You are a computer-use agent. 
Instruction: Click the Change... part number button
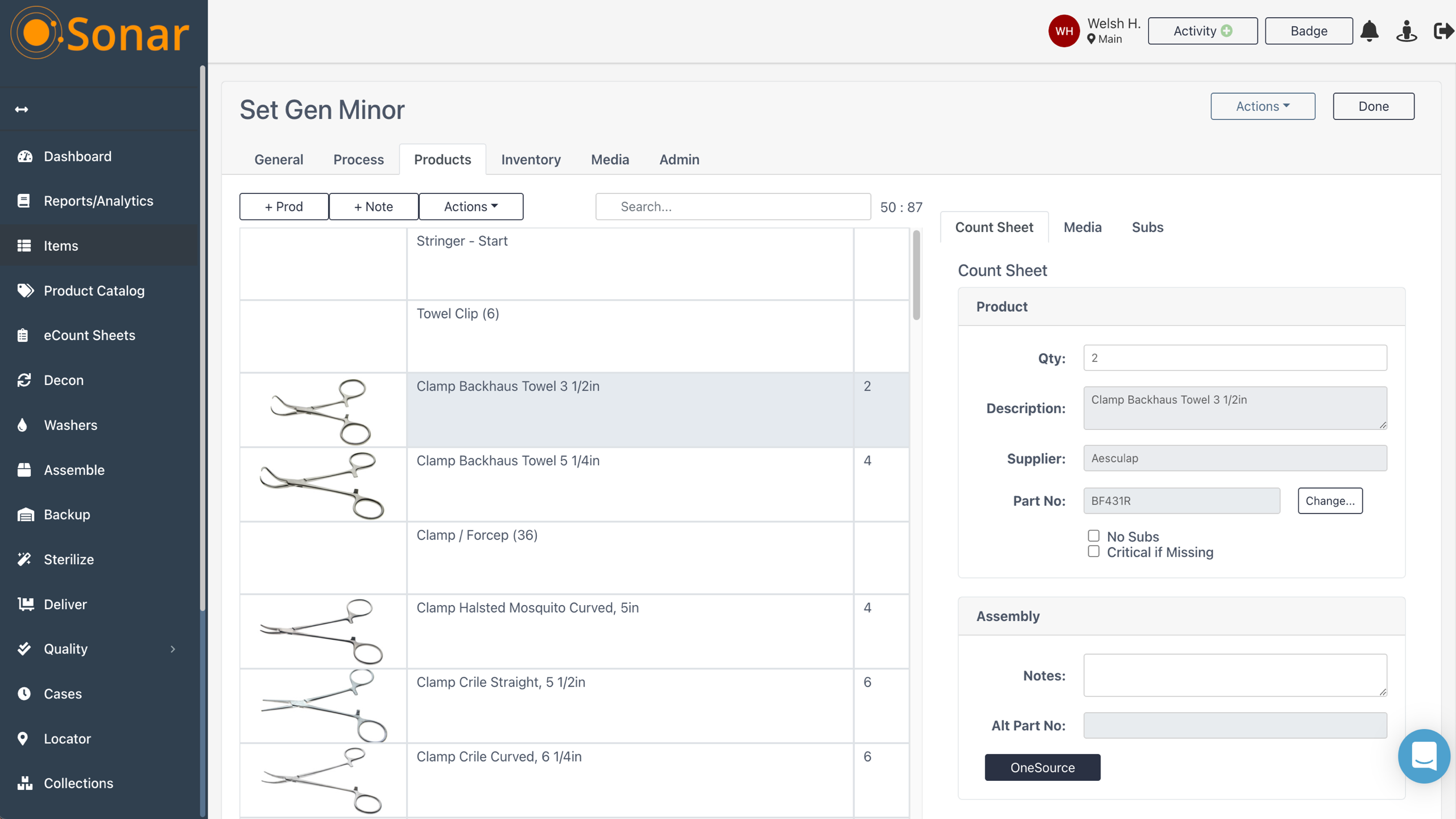coord(1330,500)
